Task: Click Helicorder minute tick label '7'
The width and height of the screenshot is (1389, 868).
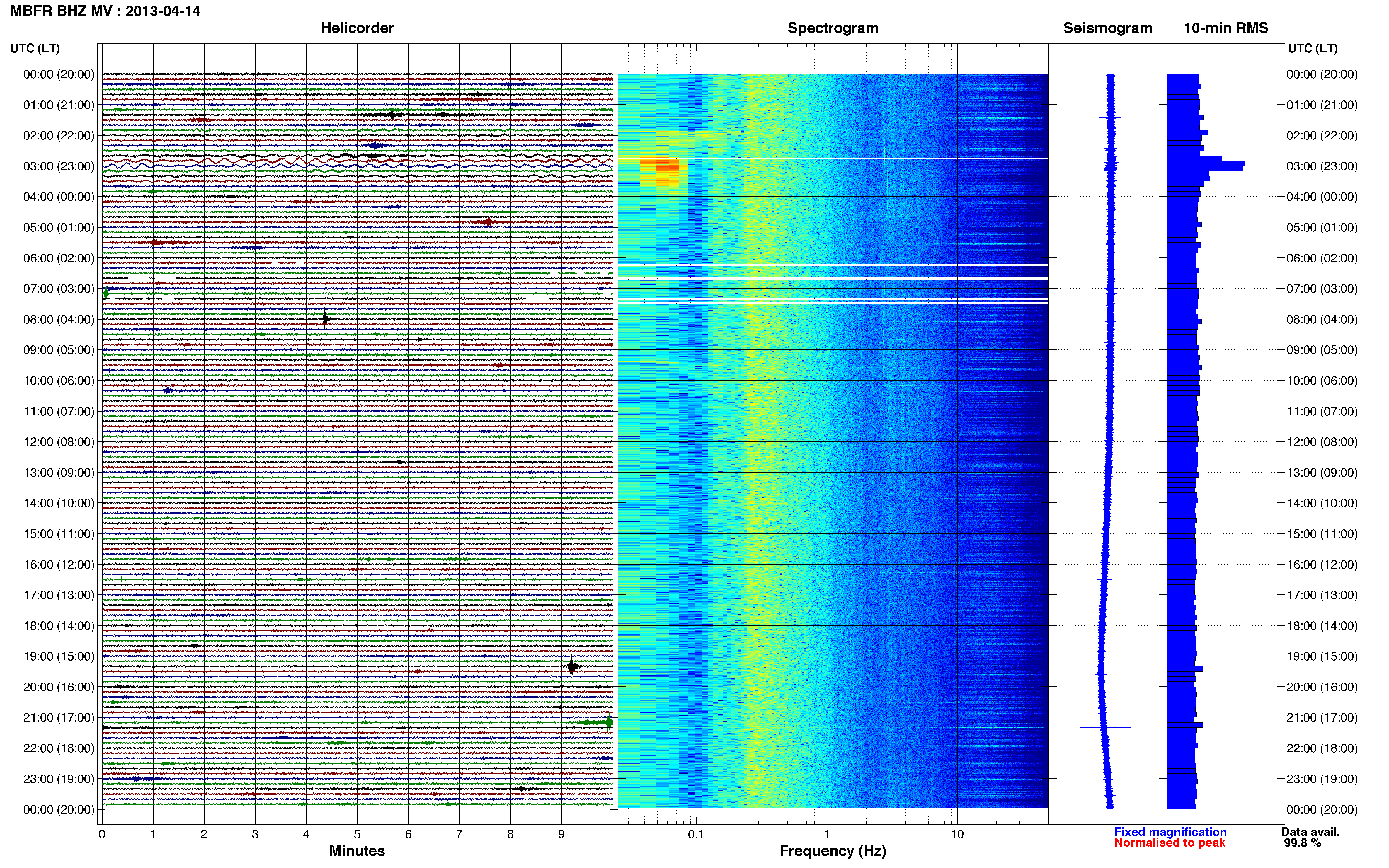Action: point(459,834)
